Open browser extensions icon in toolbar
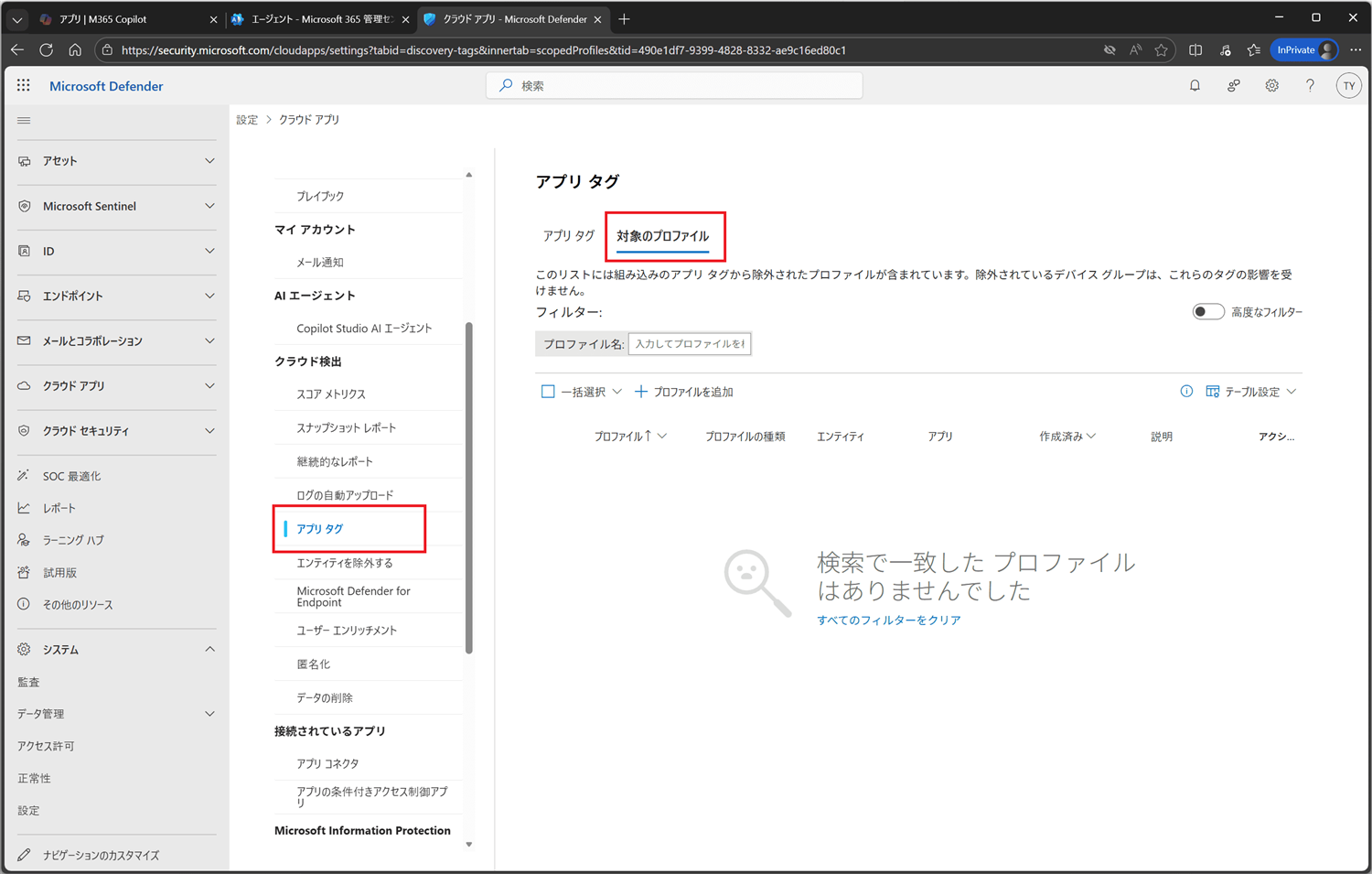The width and height of the screenshot is (1372, 874). click(x=1226, y=50)
